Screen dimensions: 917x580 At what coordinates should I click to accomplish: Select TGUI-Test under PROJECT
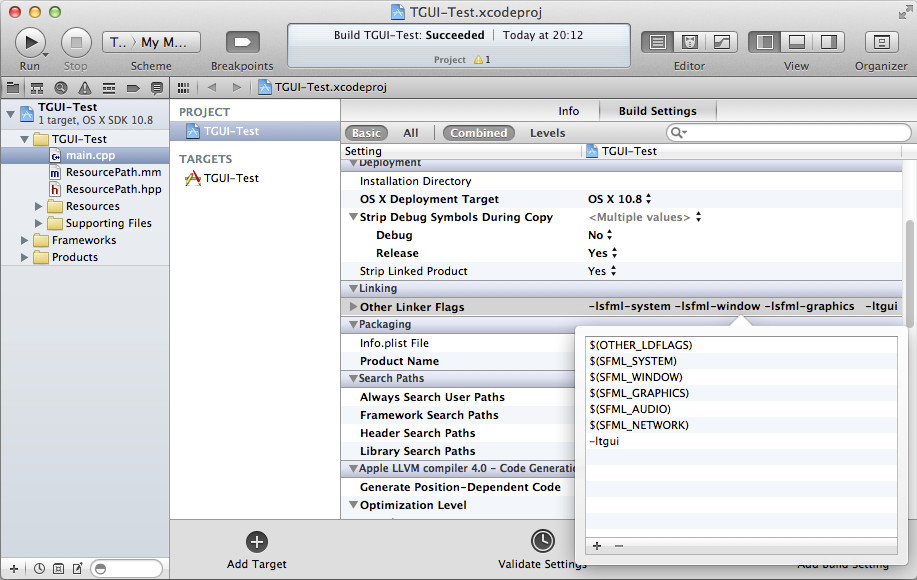click(255, 132)
